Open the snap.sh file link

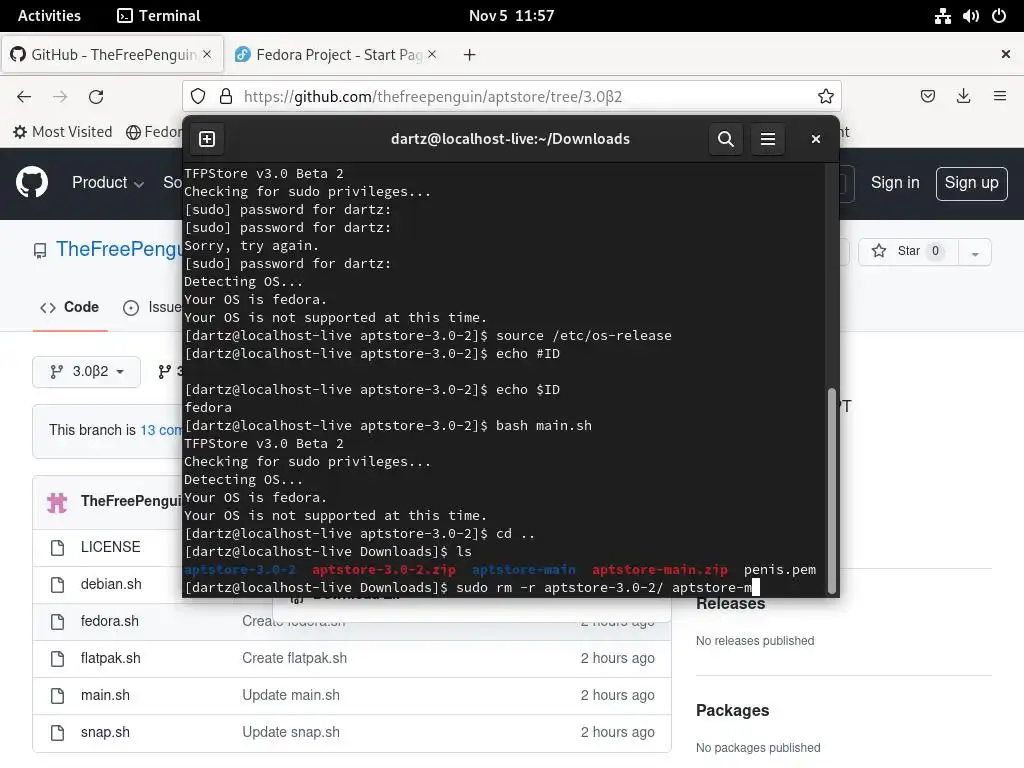pyautogui.click(x=105, y=733)
